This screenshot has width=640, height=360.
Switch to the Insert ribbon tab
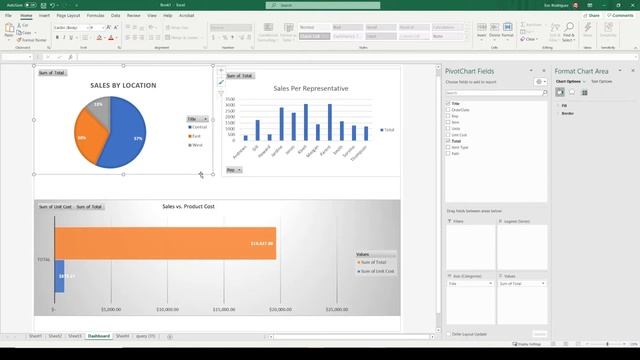coord(44,16)
